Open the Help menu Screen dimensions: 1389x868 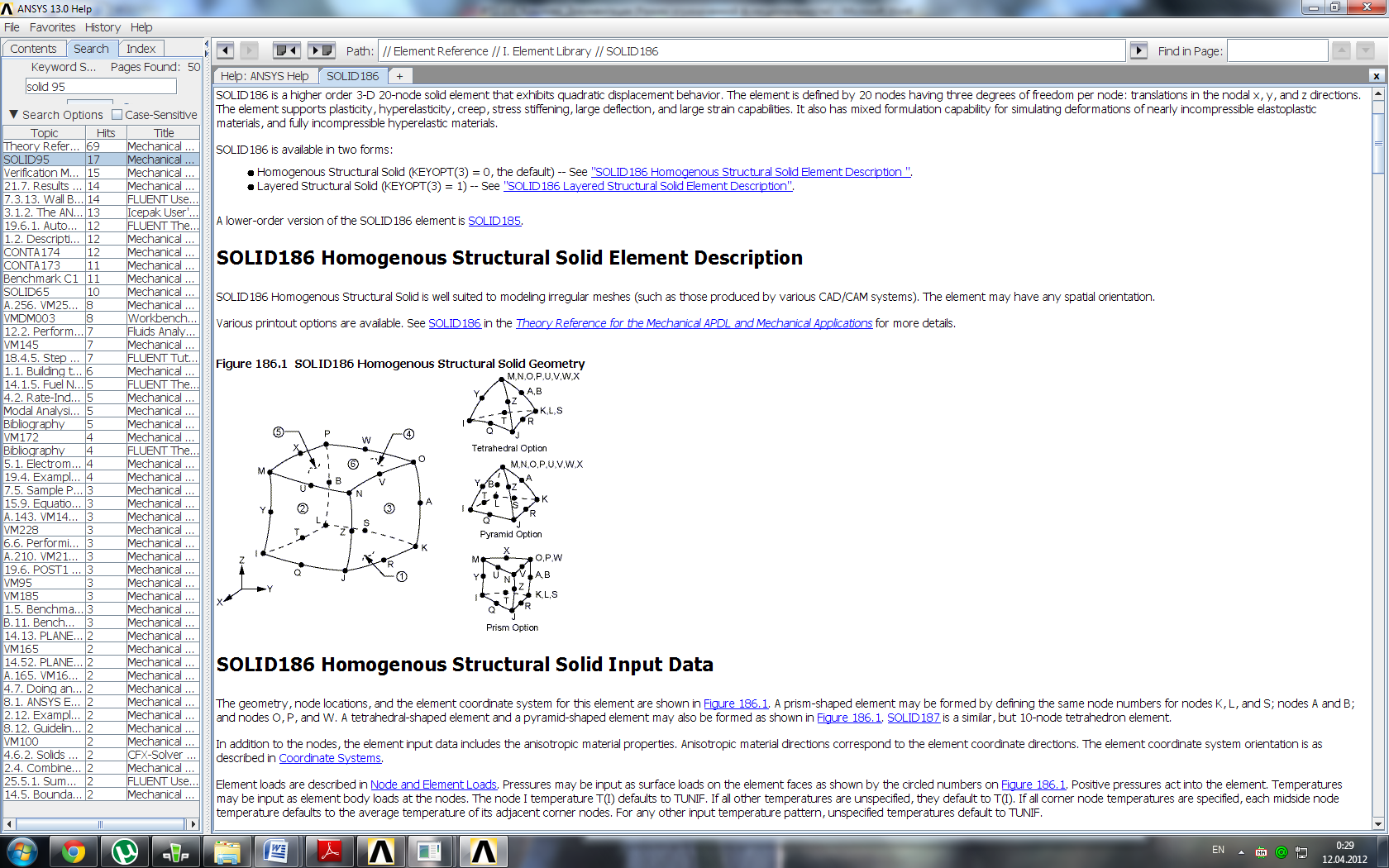click(141, 27)
